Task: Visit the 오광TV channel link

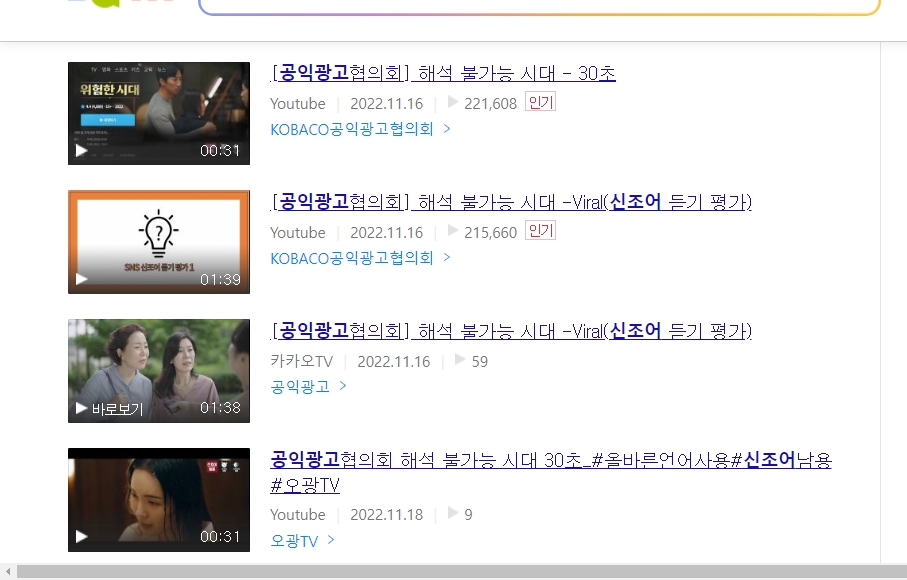Action: (294, 541)
